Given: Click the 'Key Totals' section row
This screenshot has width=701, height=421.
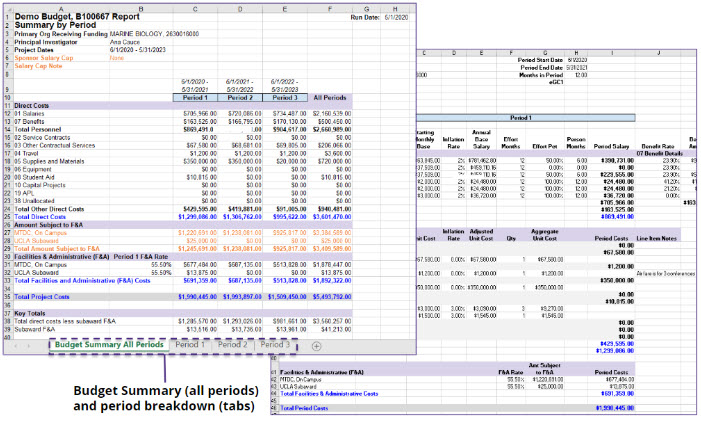Looking at the screenshot, I should point(182,314).
